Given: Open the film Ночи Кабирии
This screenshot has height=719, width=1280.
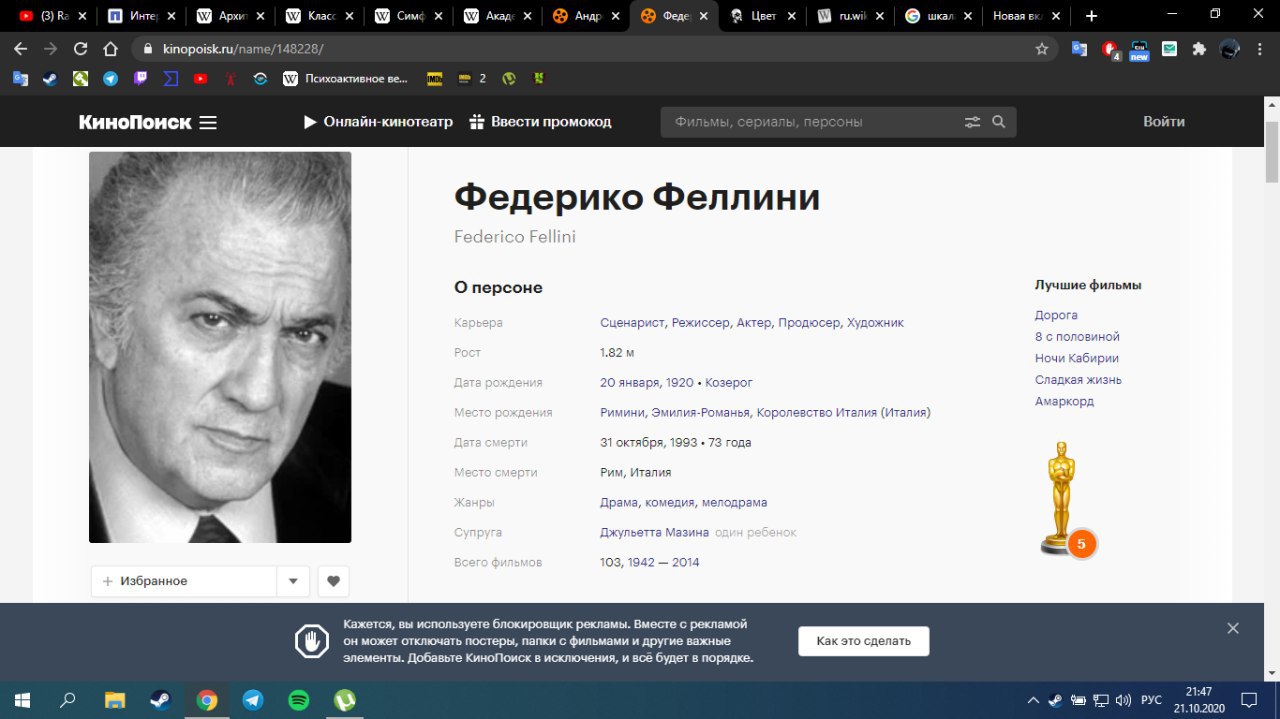Looking at the screenshot, I should (x=1077, y=358).
